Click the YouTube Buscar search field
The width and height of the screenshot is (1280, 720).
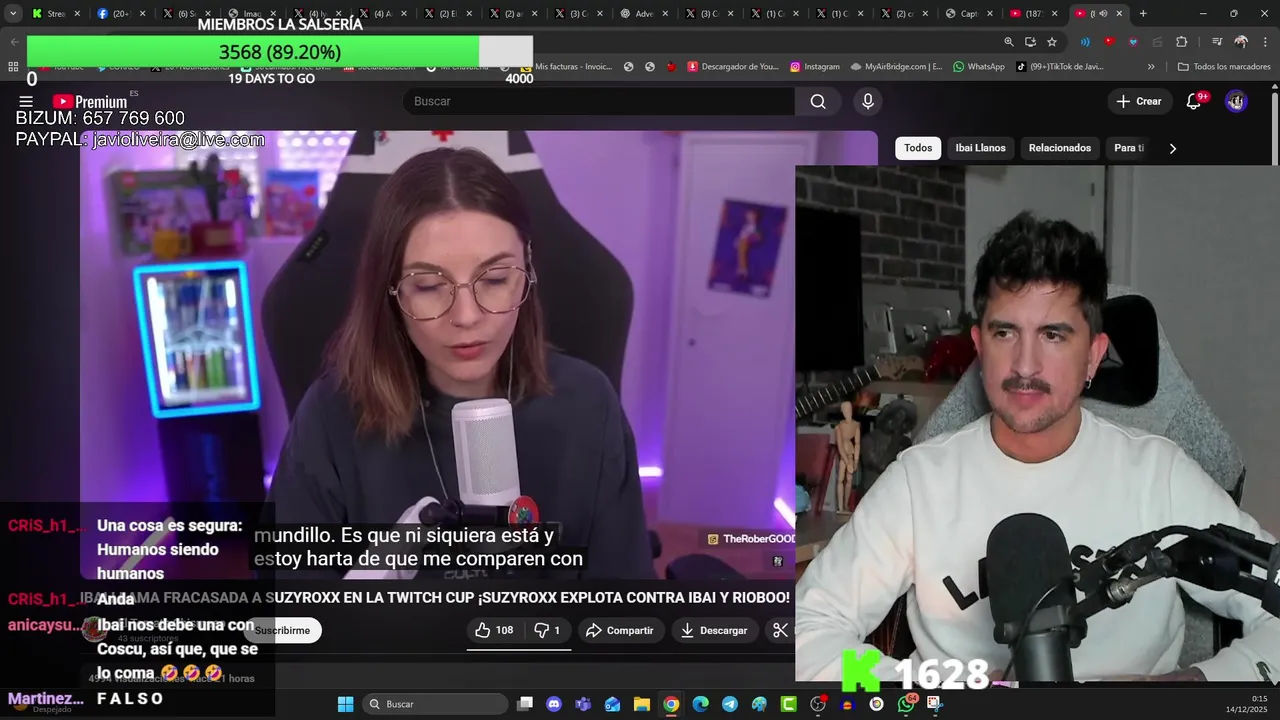tap(599, 101)
